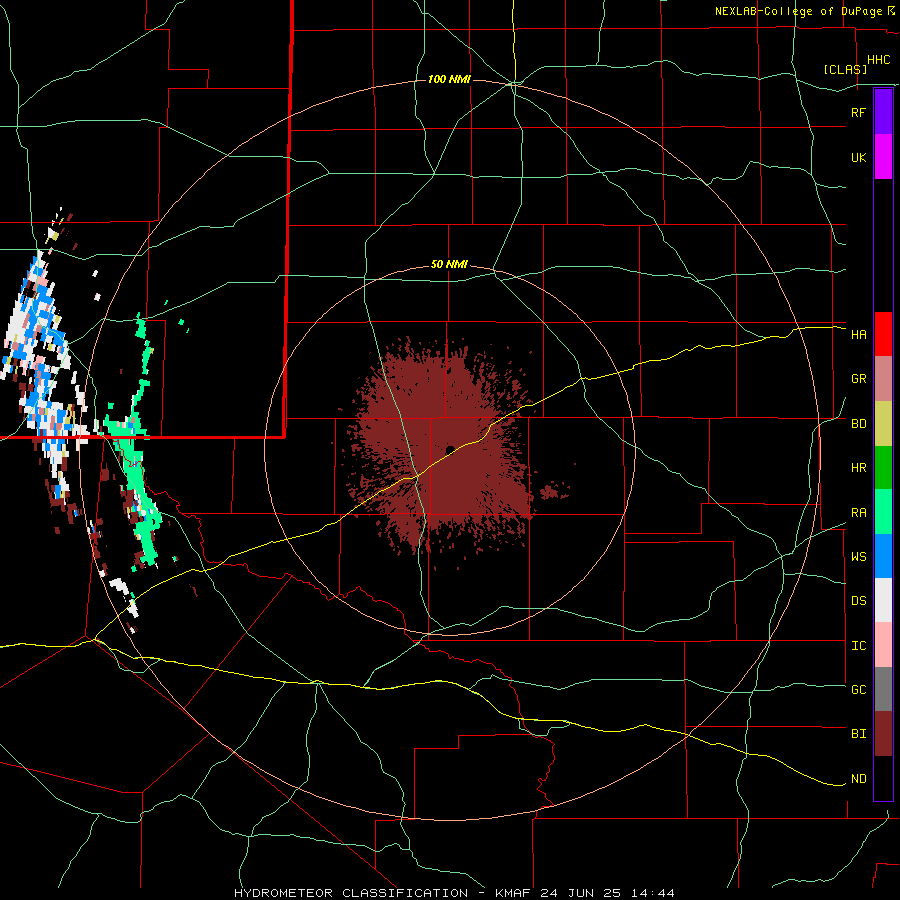
Task: Click the NEXLAB-College of DuPage credit text
Action: 798,11
